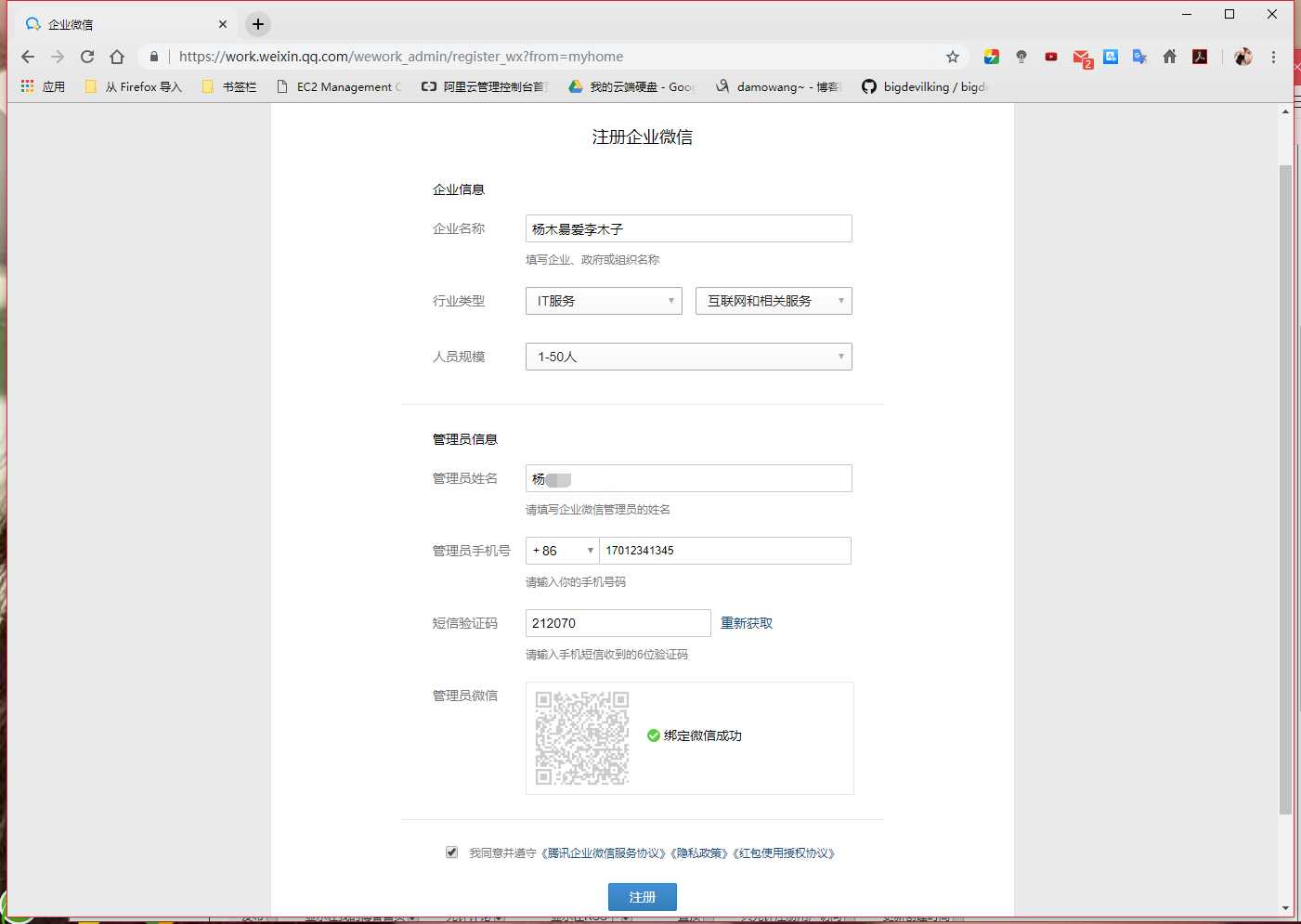Open the 应用 apps shortcut
This screenshot has width=1301, height=924.
tap(43, 86)
